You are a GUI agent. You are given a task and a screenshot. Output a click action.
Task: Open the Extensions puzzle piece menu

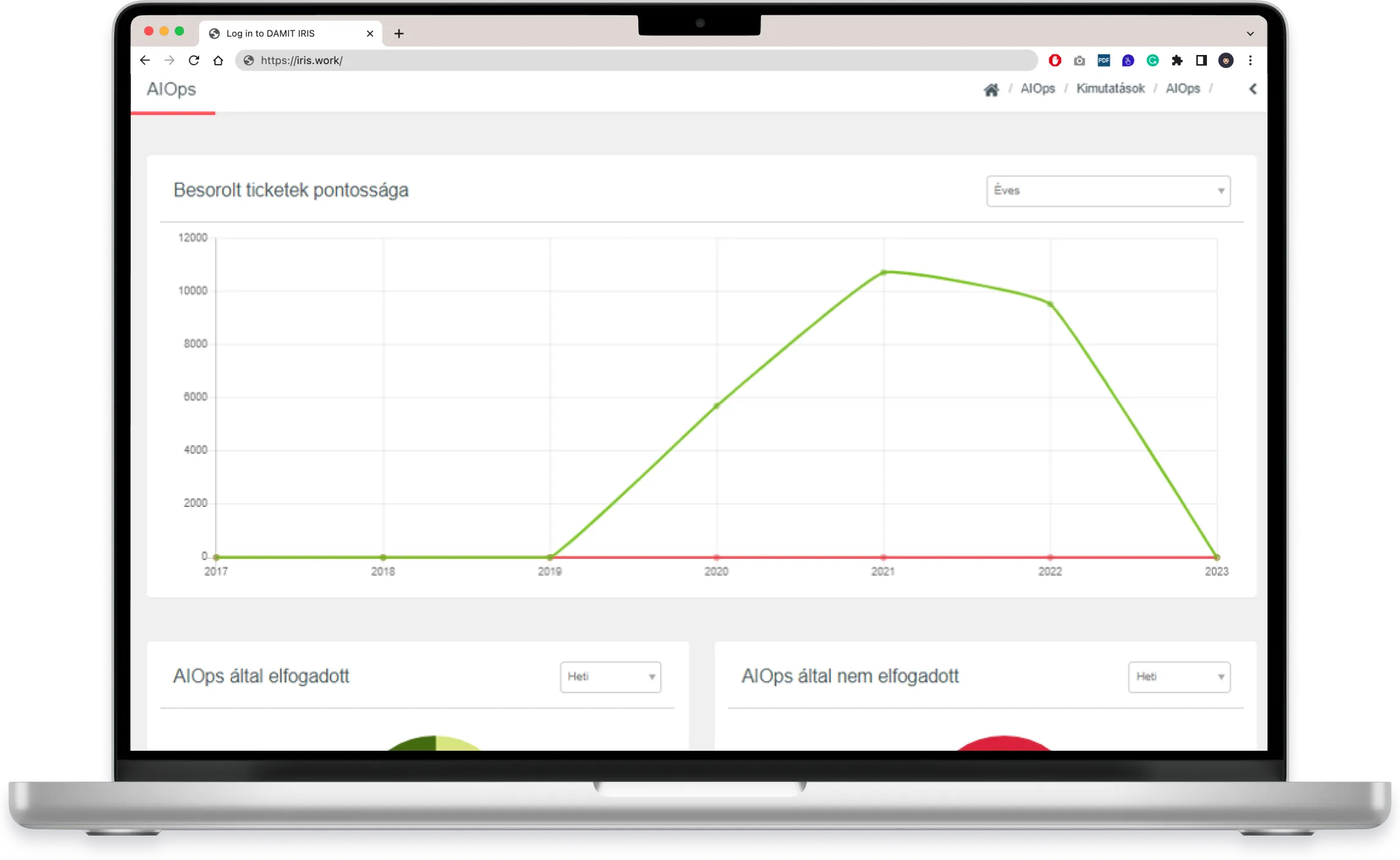1176,60
